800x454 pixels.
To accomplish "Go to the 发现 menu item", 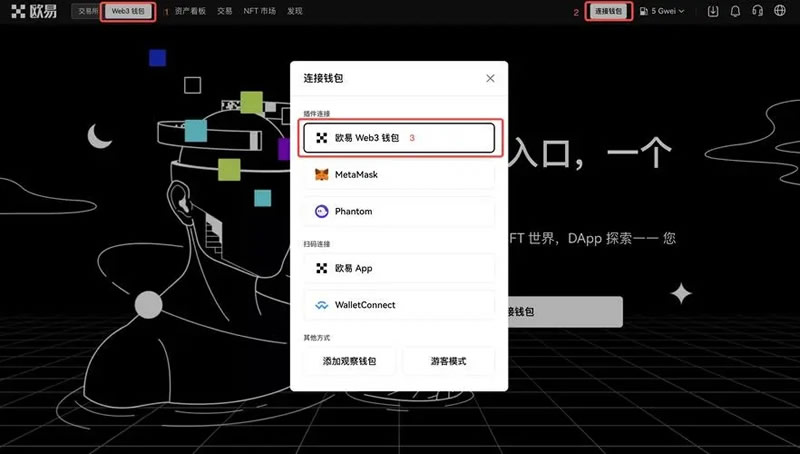I will point(295,12).
